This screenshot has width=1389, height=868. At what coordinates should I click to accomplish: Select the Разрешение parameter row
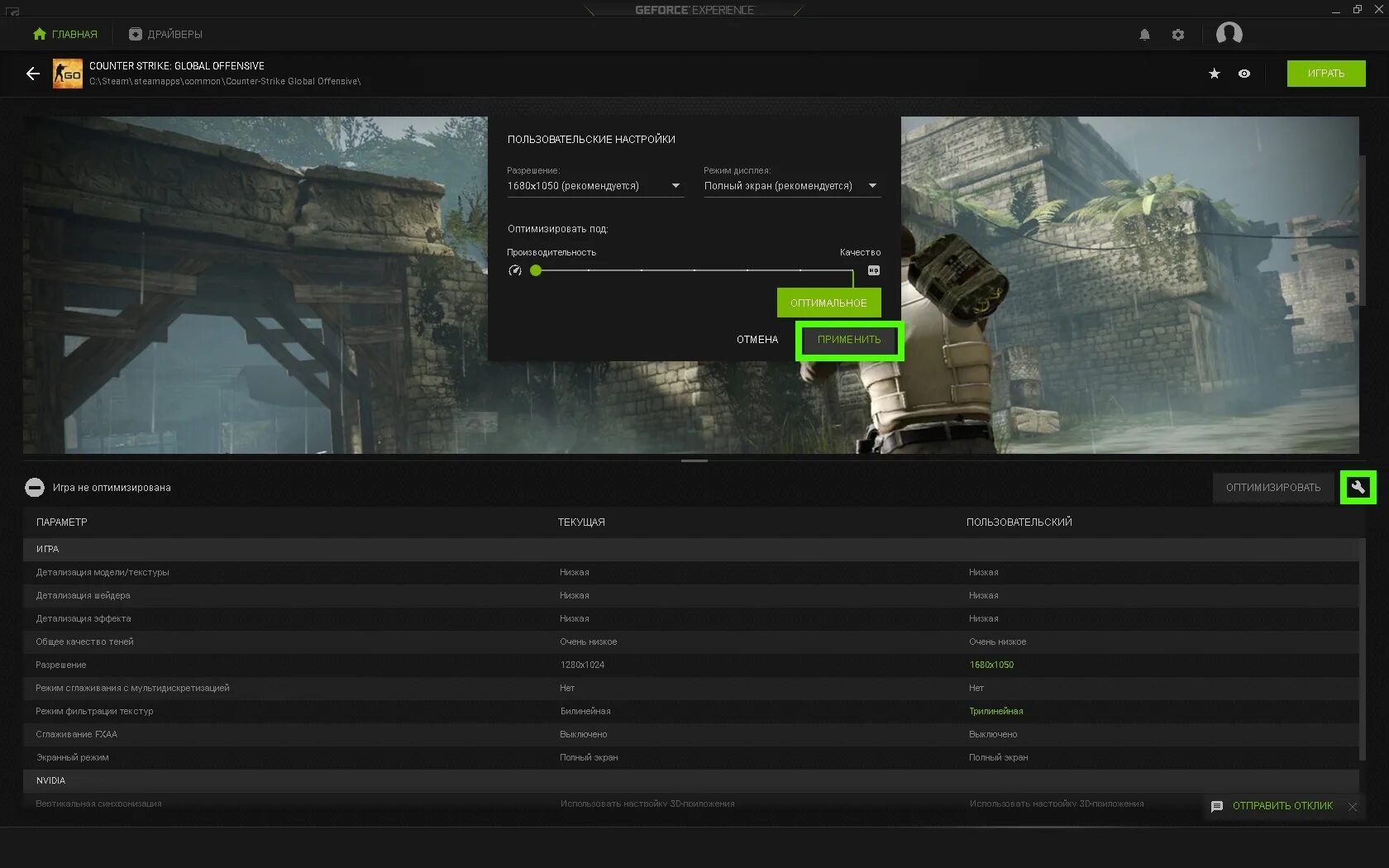pos(691,665)
